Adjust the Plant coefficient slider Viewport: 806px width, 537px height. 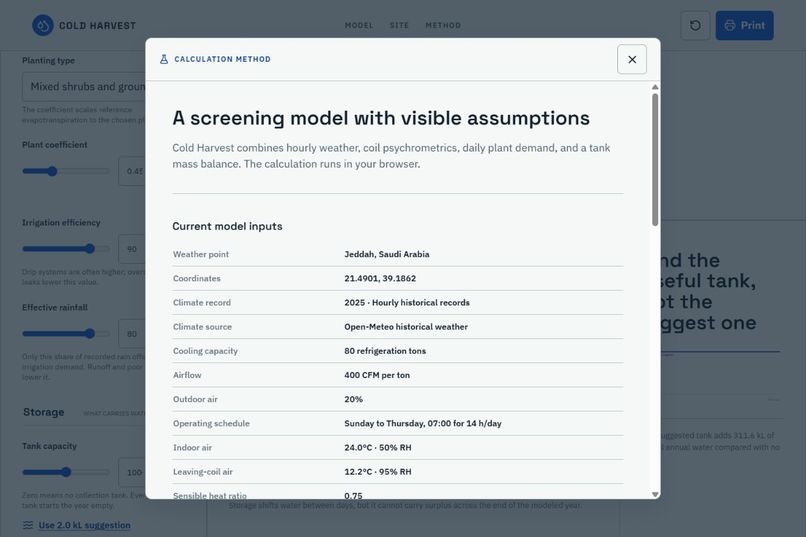pyautogui.click(x=66, y=171)
